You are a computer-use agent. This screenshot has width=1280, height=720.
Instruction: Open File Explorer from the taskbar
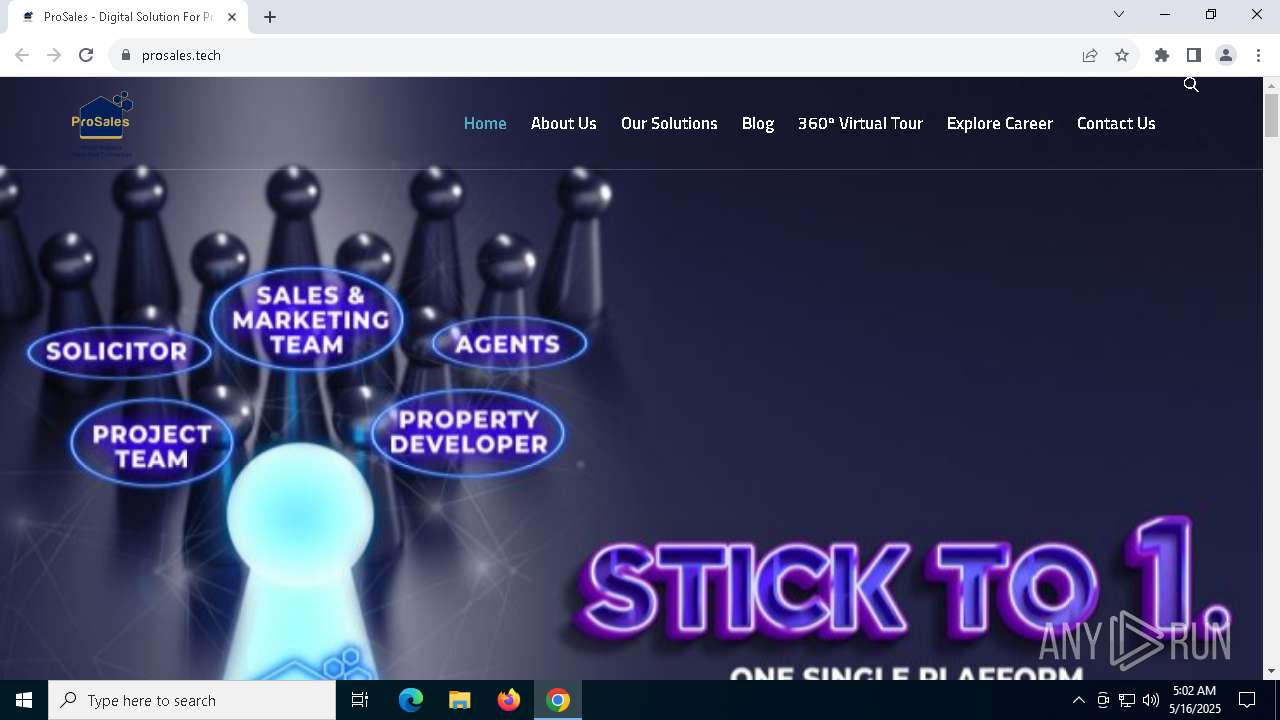(x=459, y=700)
